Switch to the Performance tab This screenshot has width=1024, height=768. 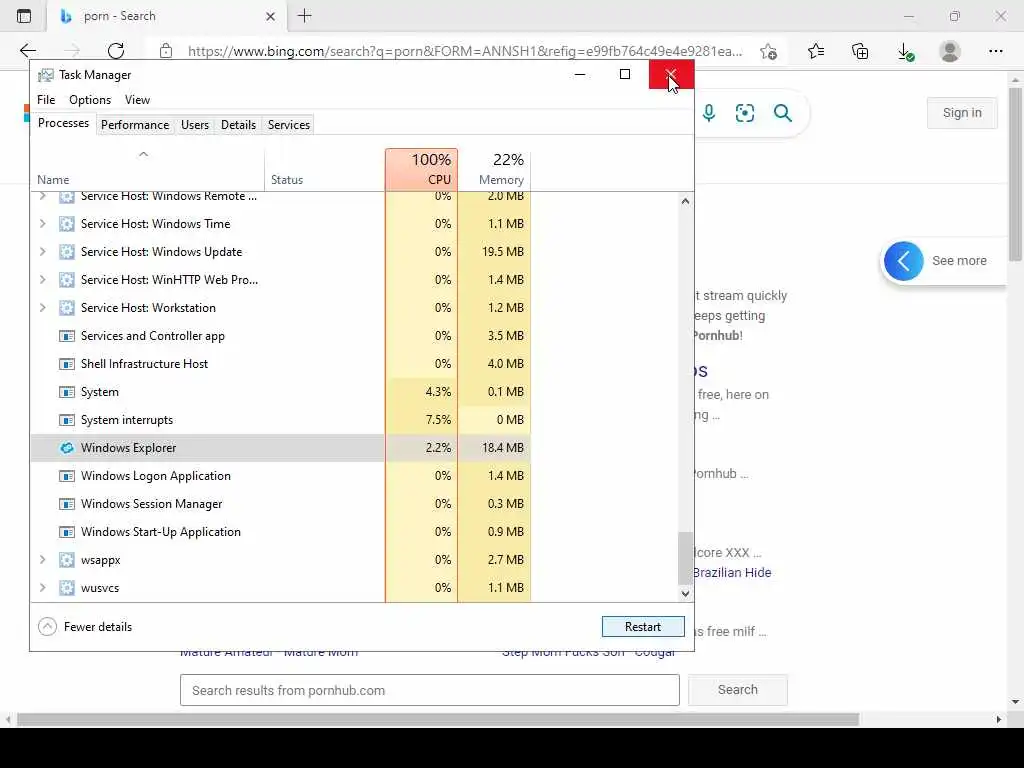tap(135, 125)
